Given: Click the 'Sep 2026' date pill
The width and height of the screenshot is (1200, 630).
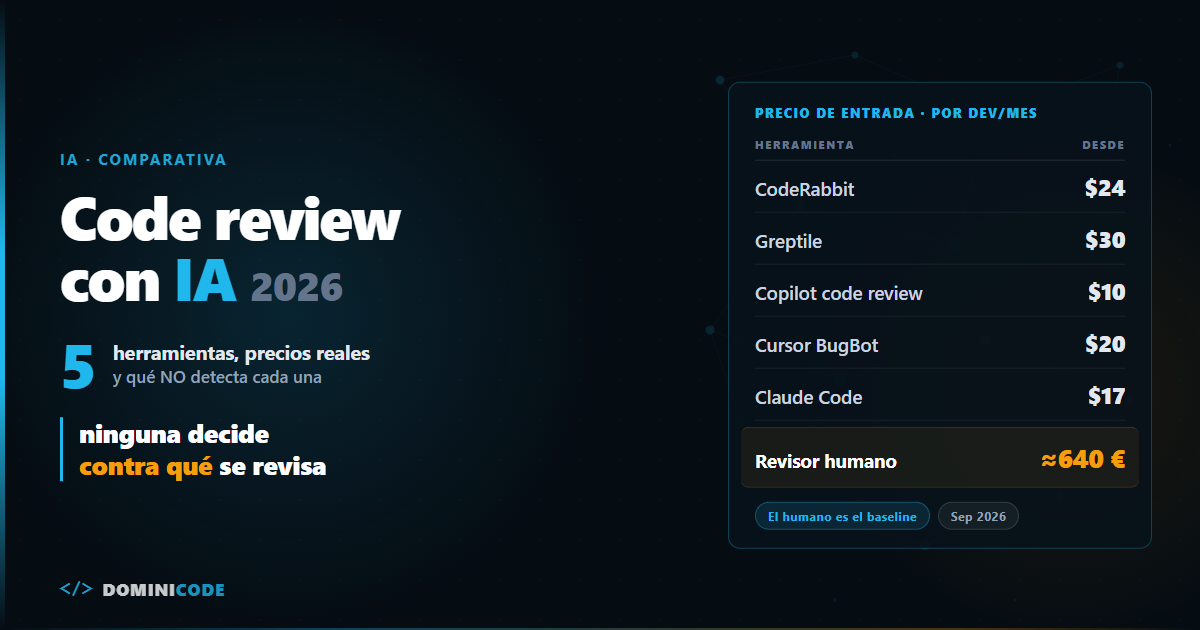Looking at the screenshot, I should pos(978,516).
